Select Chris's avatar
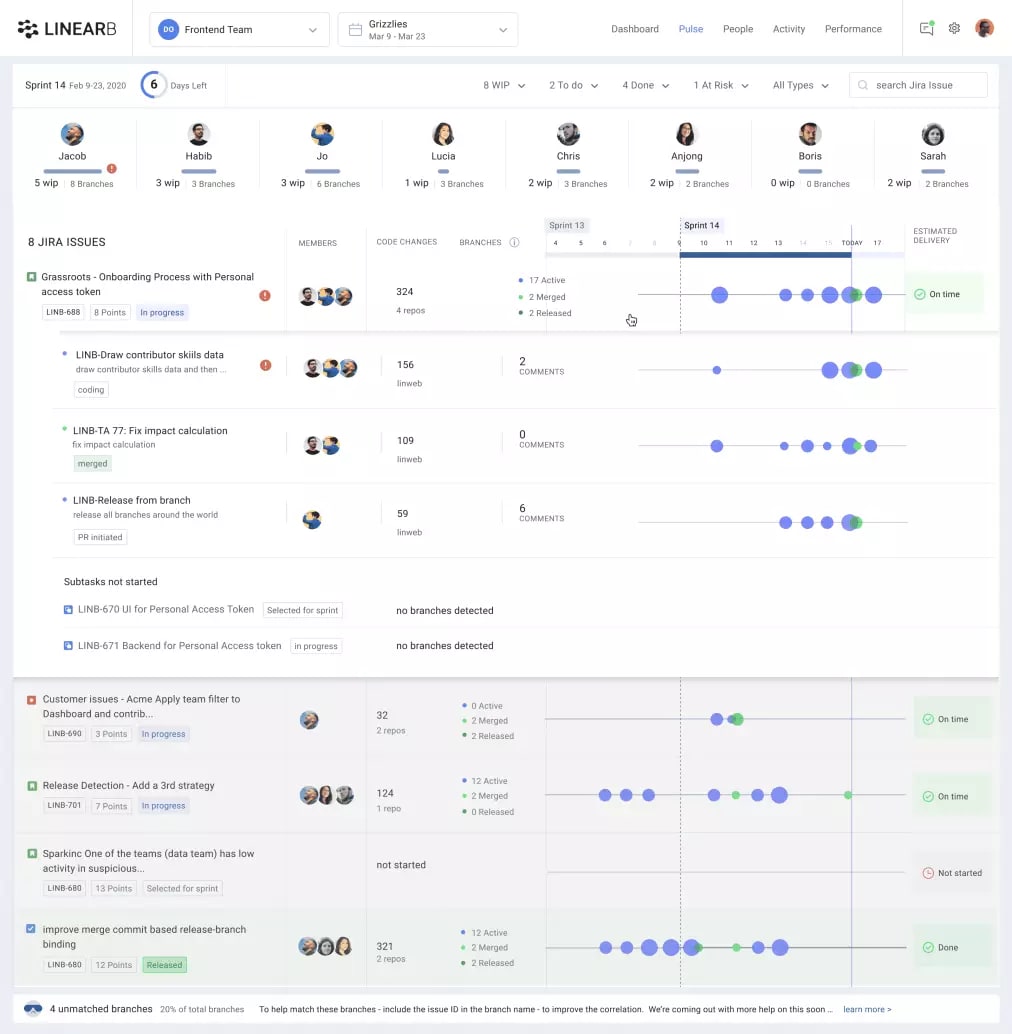Screen dimensions: 1012x1034 coord(568,134)
